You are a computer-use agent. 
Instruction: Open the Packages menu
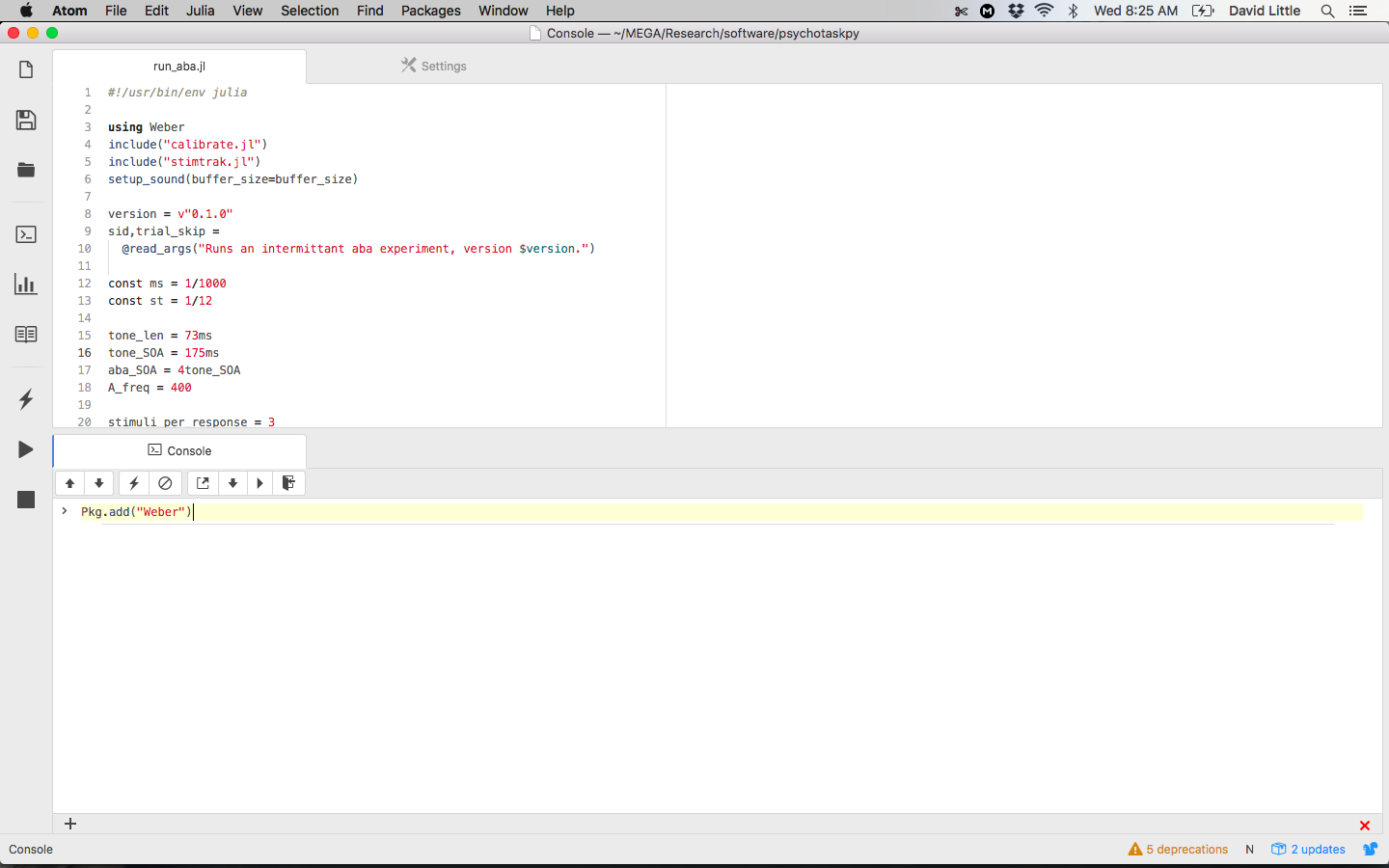pyautogui.click(x=431, y=11)
